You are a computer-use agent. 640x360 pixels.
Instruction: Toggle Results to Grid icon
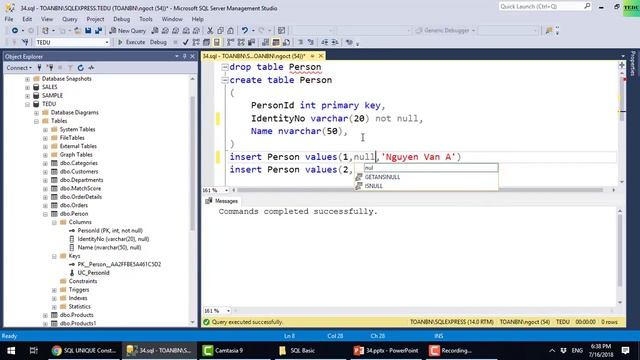click(x=276, y=42)
